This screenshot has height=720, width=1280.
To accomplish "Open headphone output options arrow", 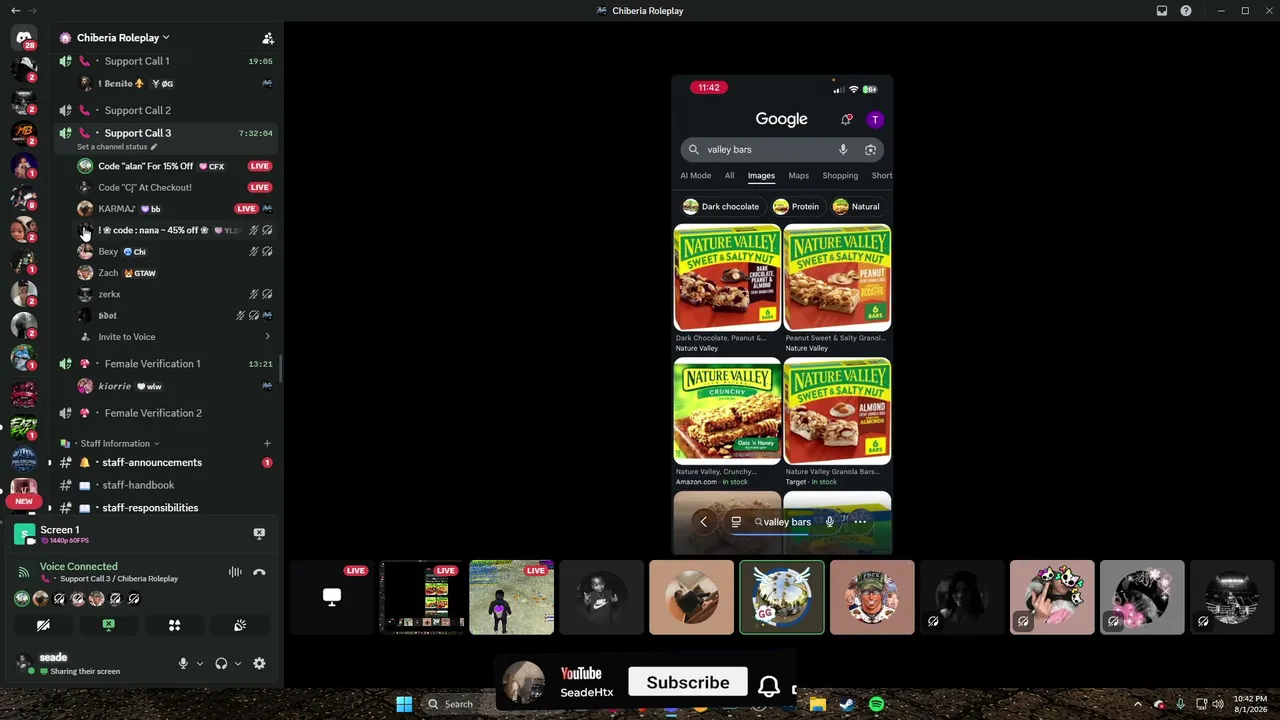I will pyautogui.click(x=237, y=663).
